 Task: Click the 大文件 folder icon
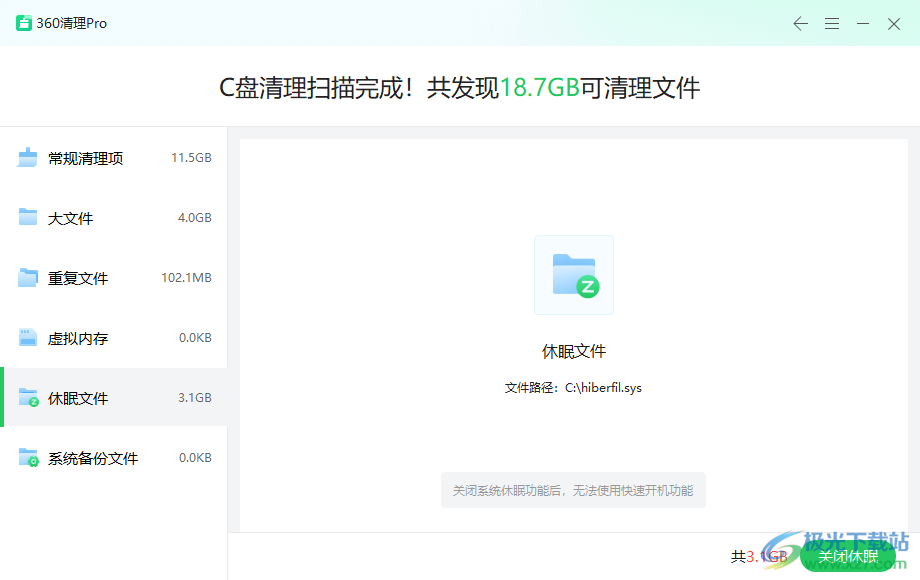click(27, 218)
